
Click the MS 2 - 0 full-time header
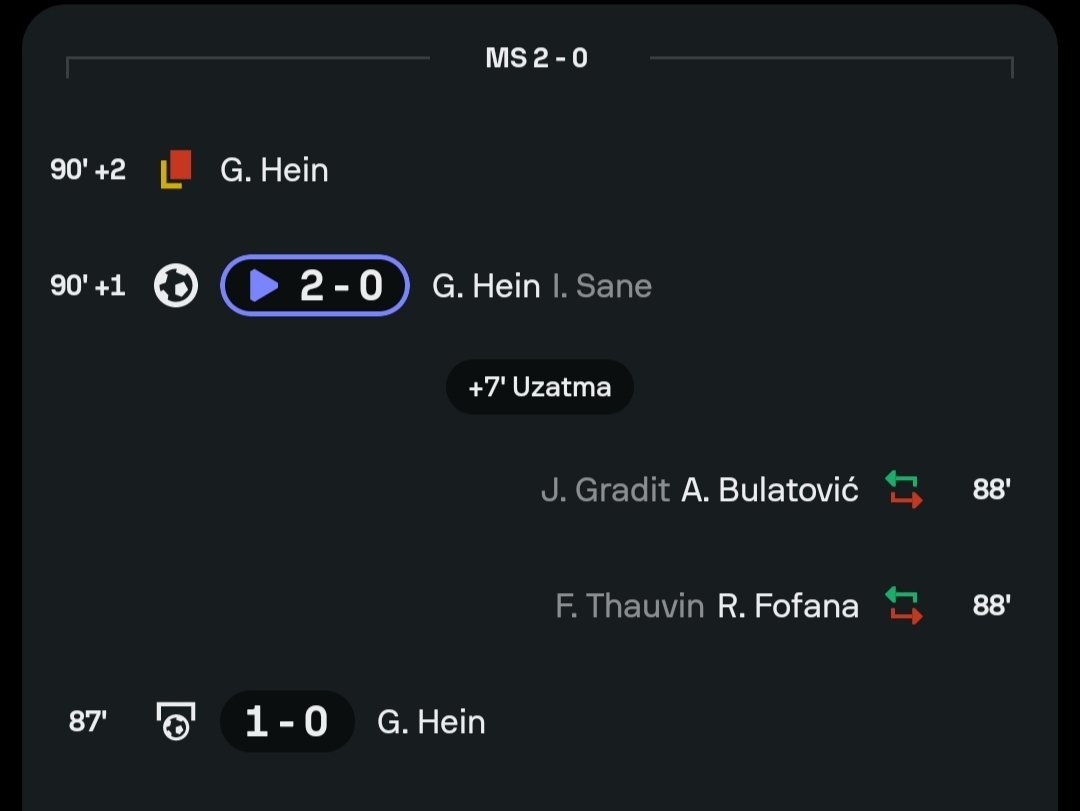[x=537, y=58]
